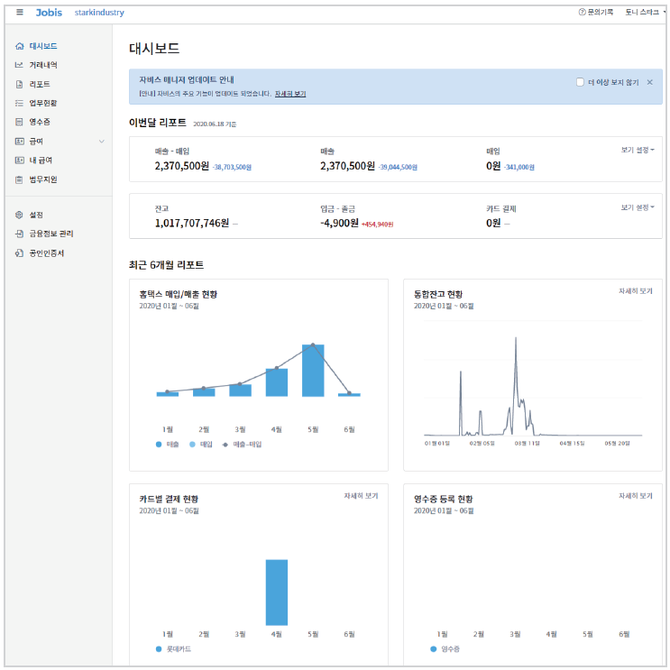This screenshot has height=670, width=670.
Task: Click the 리포트 document icon
Action: tap(19, 84)
